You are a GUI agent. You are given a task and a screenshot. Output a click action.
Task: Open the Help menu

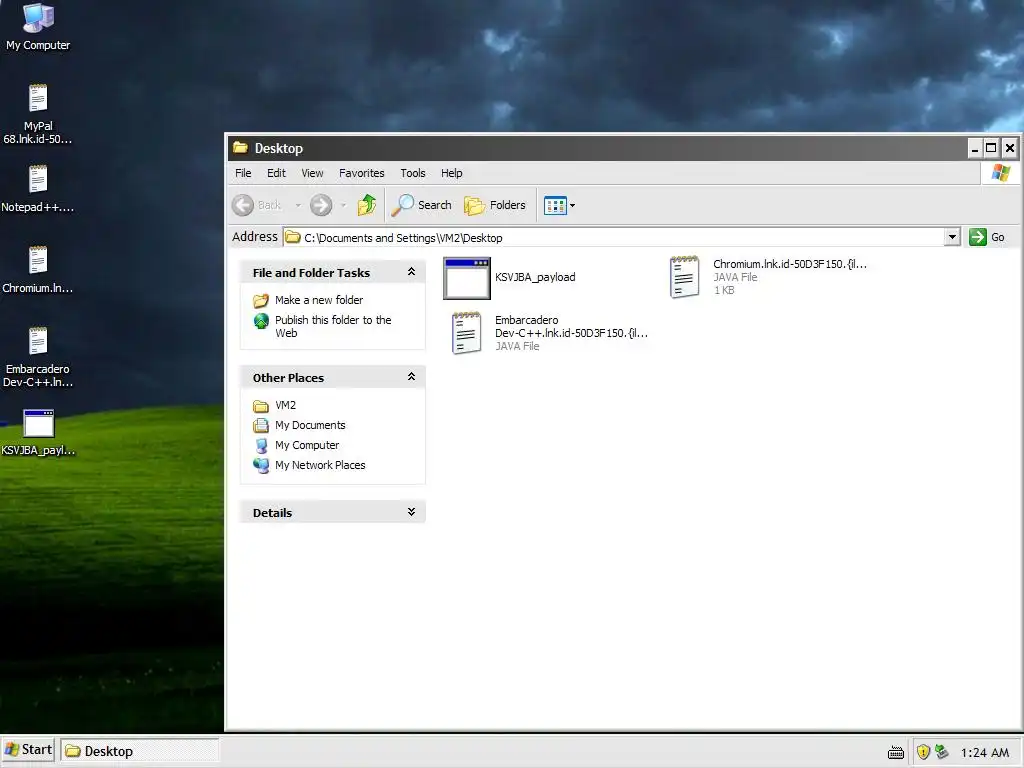tap(451, 173)
